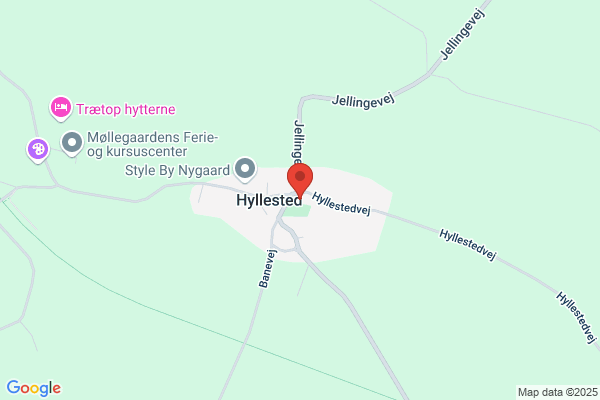This screenshot has height=400, width=600.
Task: Open the Google logo link
Action: click(x=34, y=388)
